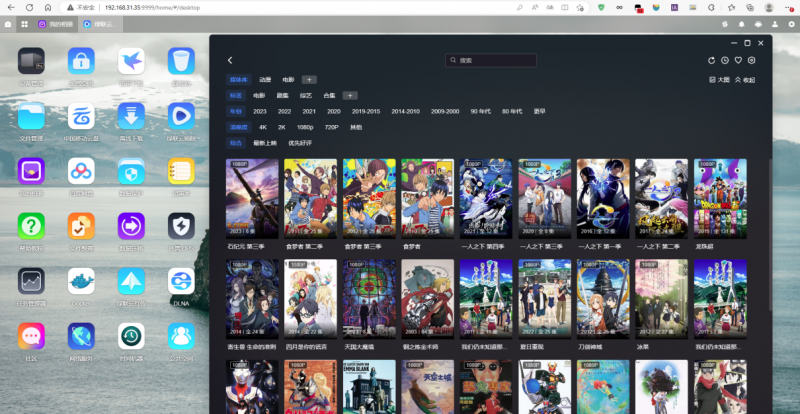Filter by years 2019-2015
Viewport: 800px width, 414px height.
point(366,111)
